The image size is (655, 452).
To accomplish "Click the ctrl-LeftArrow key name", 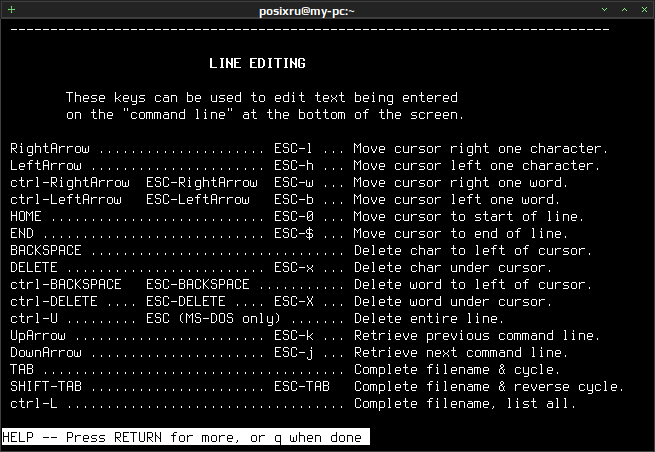I will [x=66, y=199].
